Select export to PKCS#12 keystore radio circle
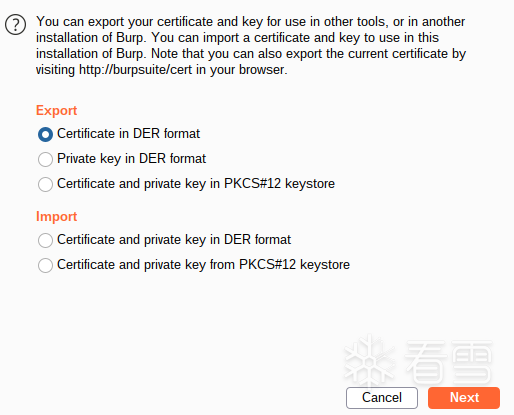 45,184
